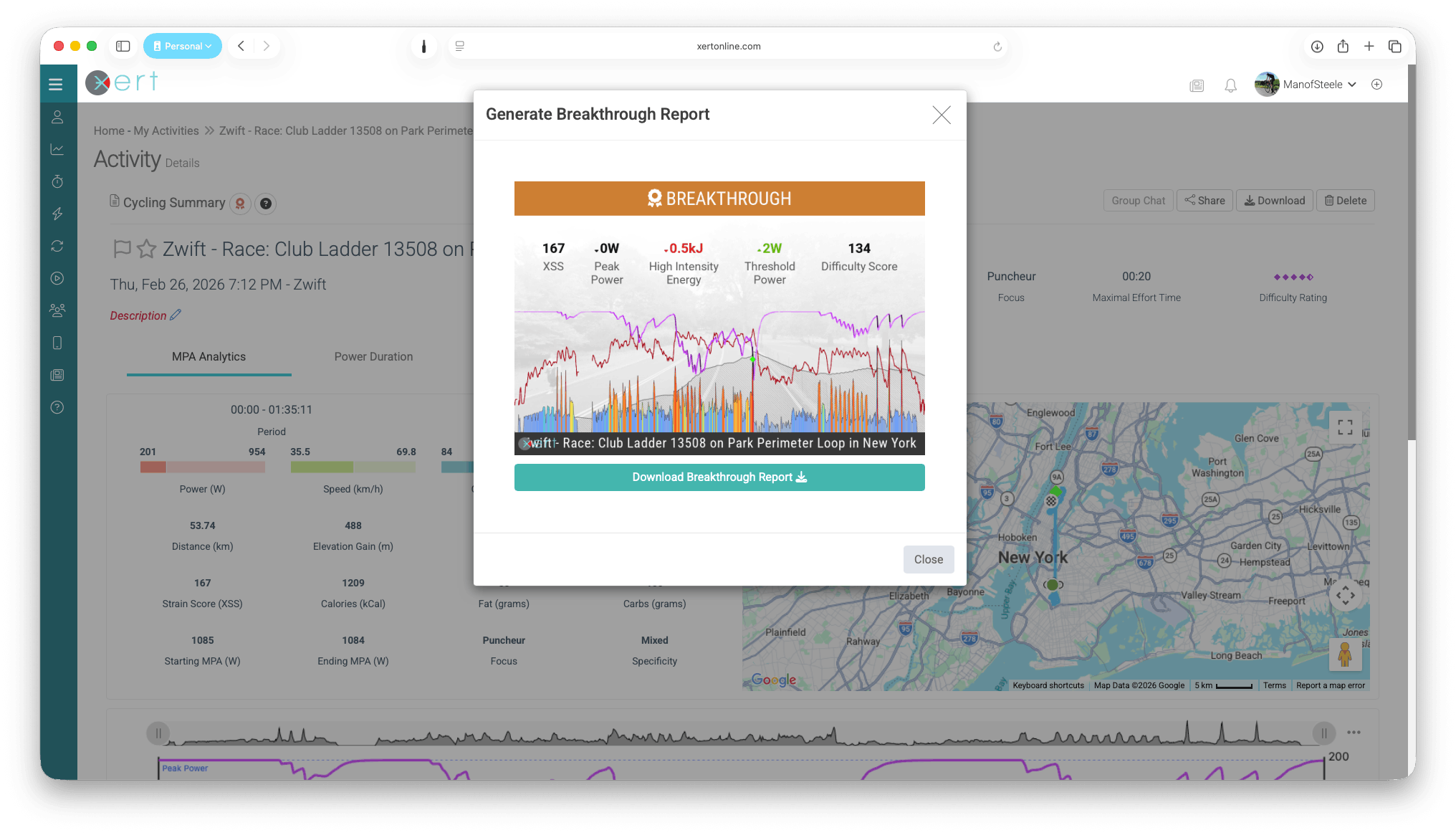This screenshot has width=1456, height=833.
Task: Click the question mark help beside Cycling Summary
Action: point(266,204)
